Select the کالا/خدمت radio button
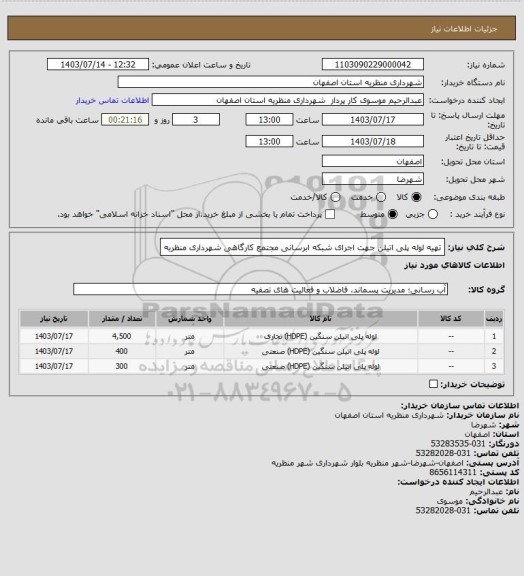Image resolution: width=524 pixels, height=576 pixels. click(335, 197)
